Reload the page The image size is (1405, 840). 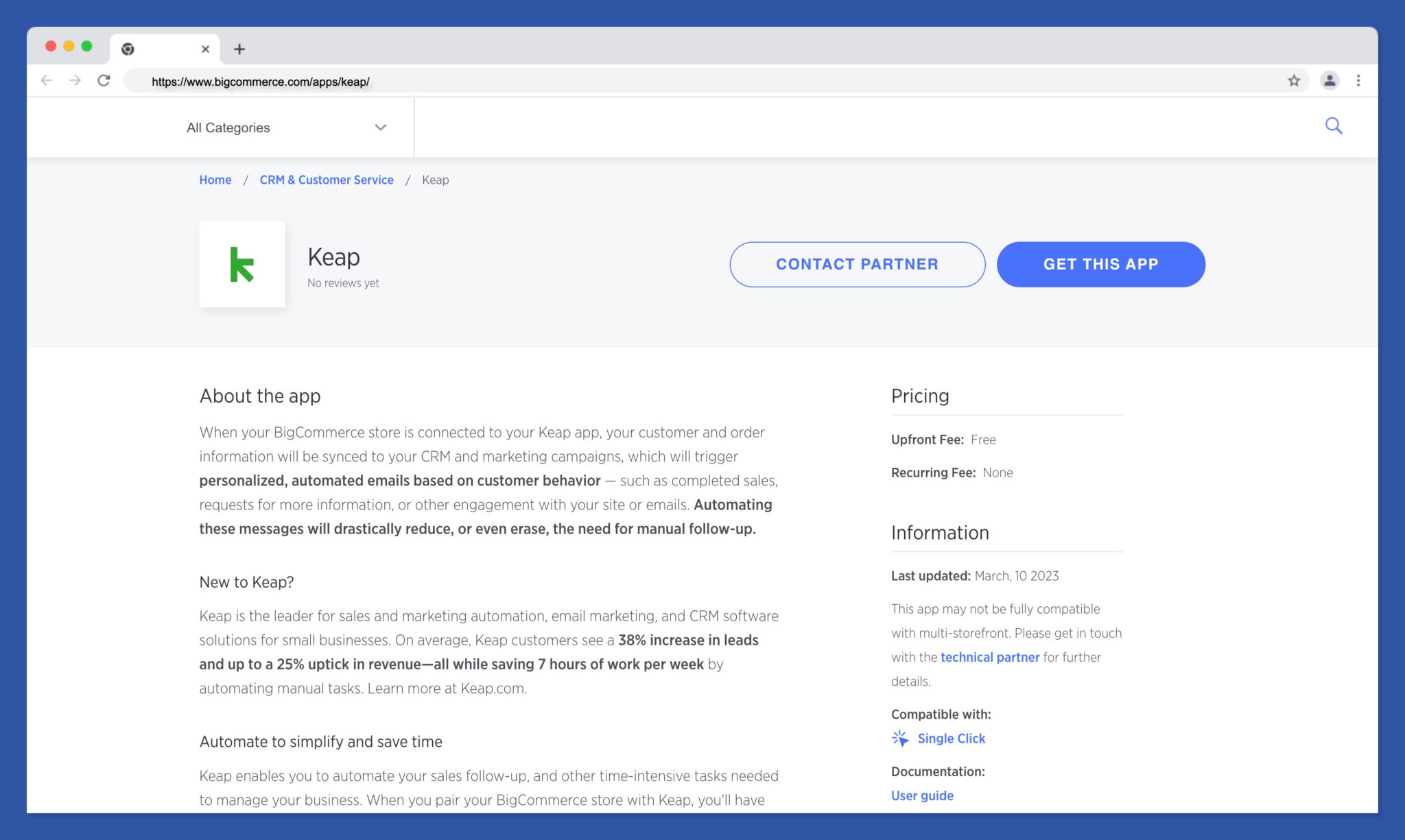104,81
